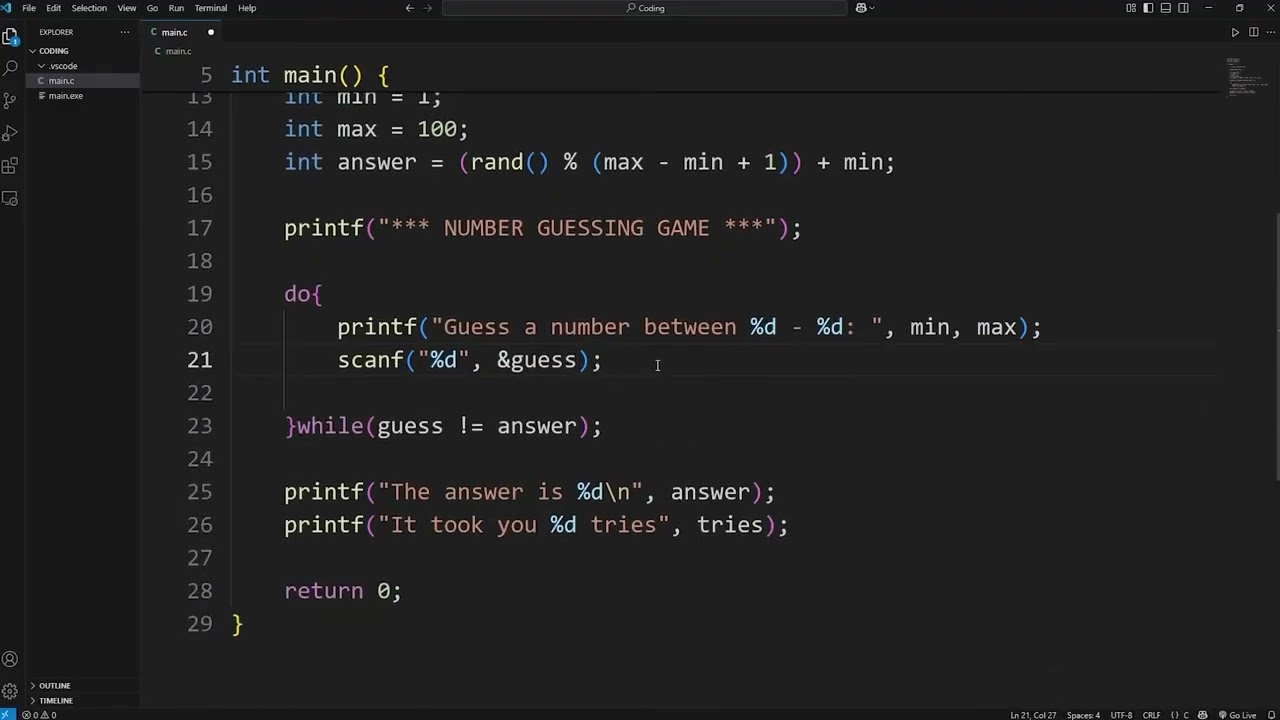Go back with the navigation left arrow
1280x720 pixels.
[x=410, y=8]
